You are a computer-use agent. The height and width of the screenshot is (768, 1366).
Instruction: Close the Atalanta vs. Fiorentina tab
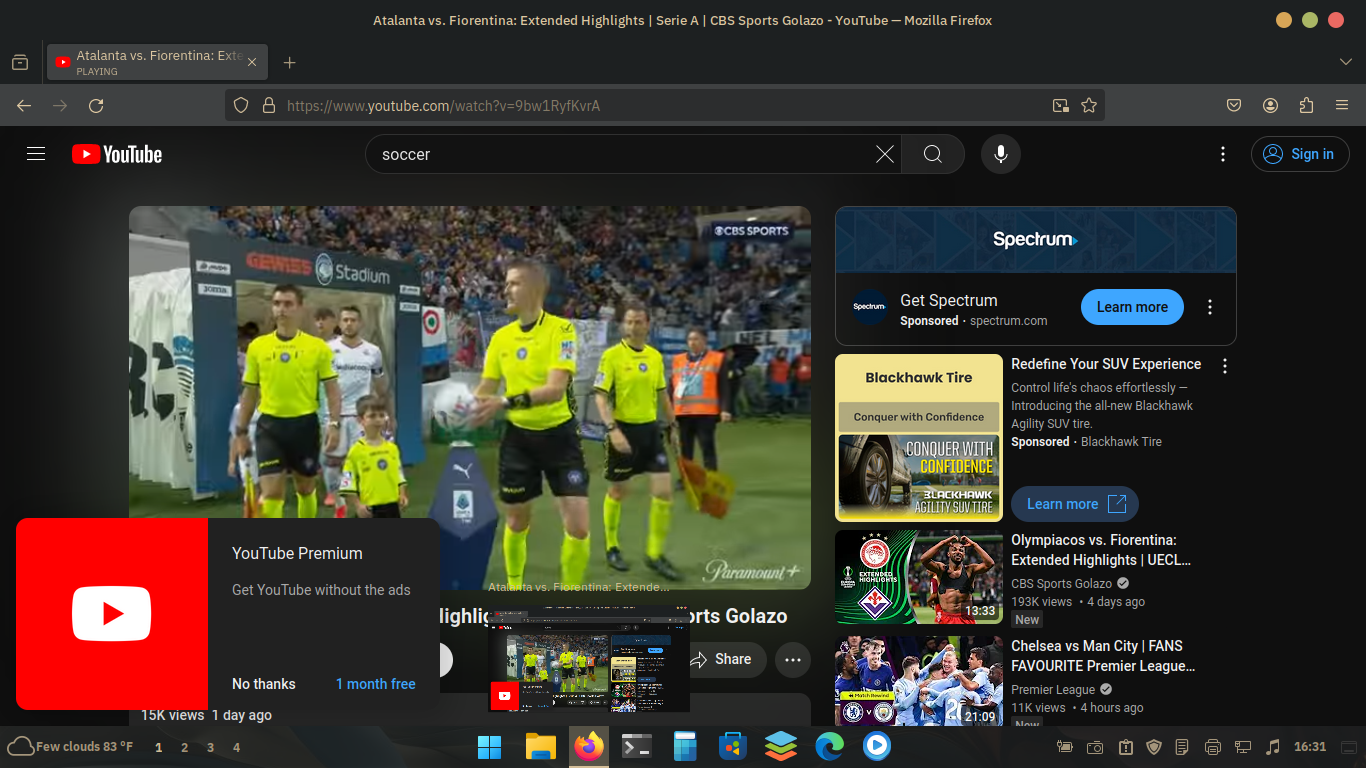pyautogui.click(x=252, y=62)
